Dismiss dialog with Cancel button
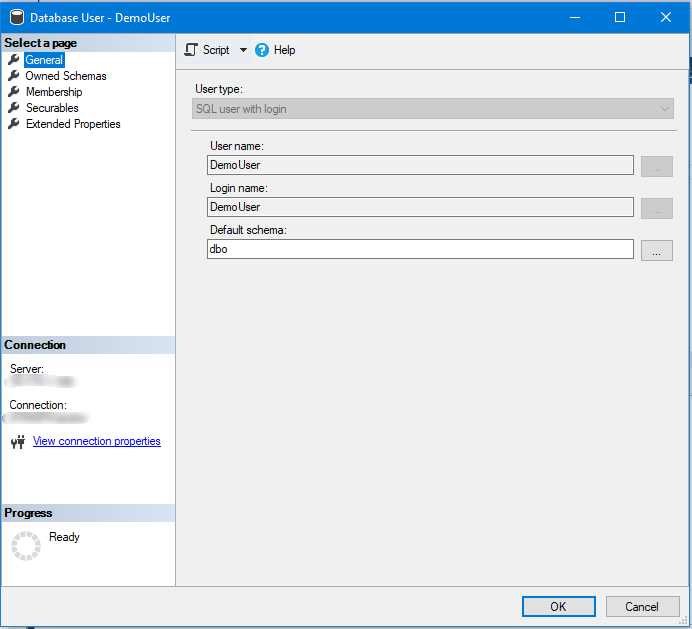 [642, 606]
